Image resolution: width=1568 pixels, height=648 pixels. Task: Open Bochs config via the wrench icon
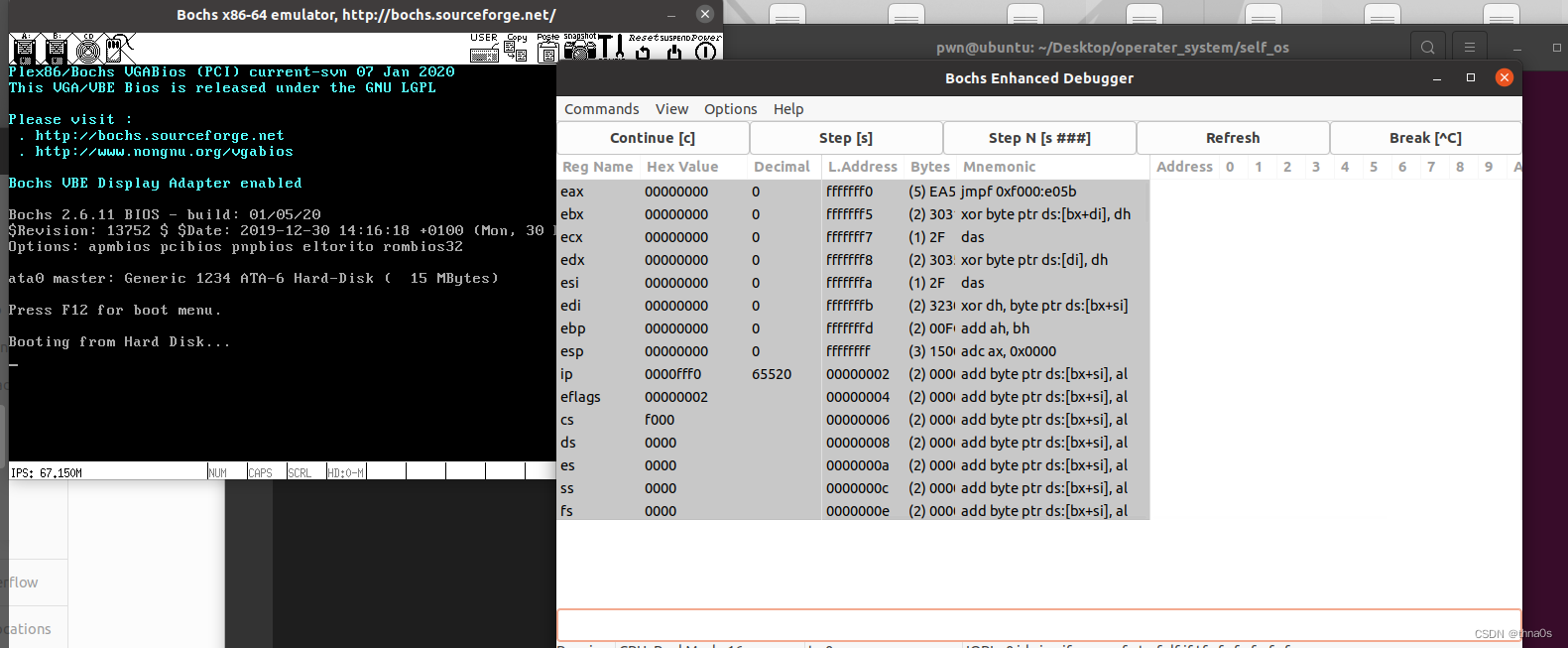point(611,48)
